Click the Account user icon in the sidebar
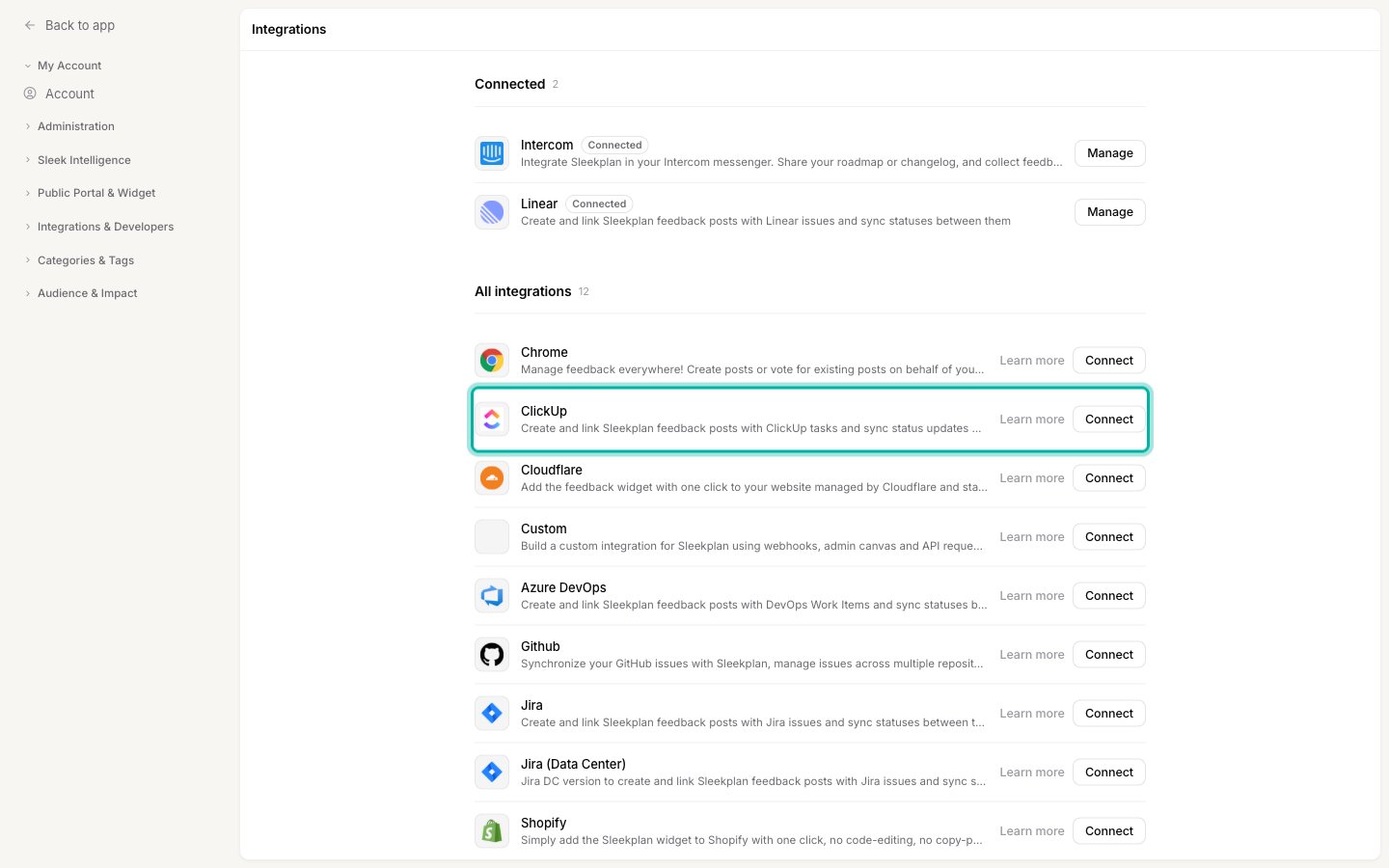This screenshot has width=1389, height=868. click(30, 94)
